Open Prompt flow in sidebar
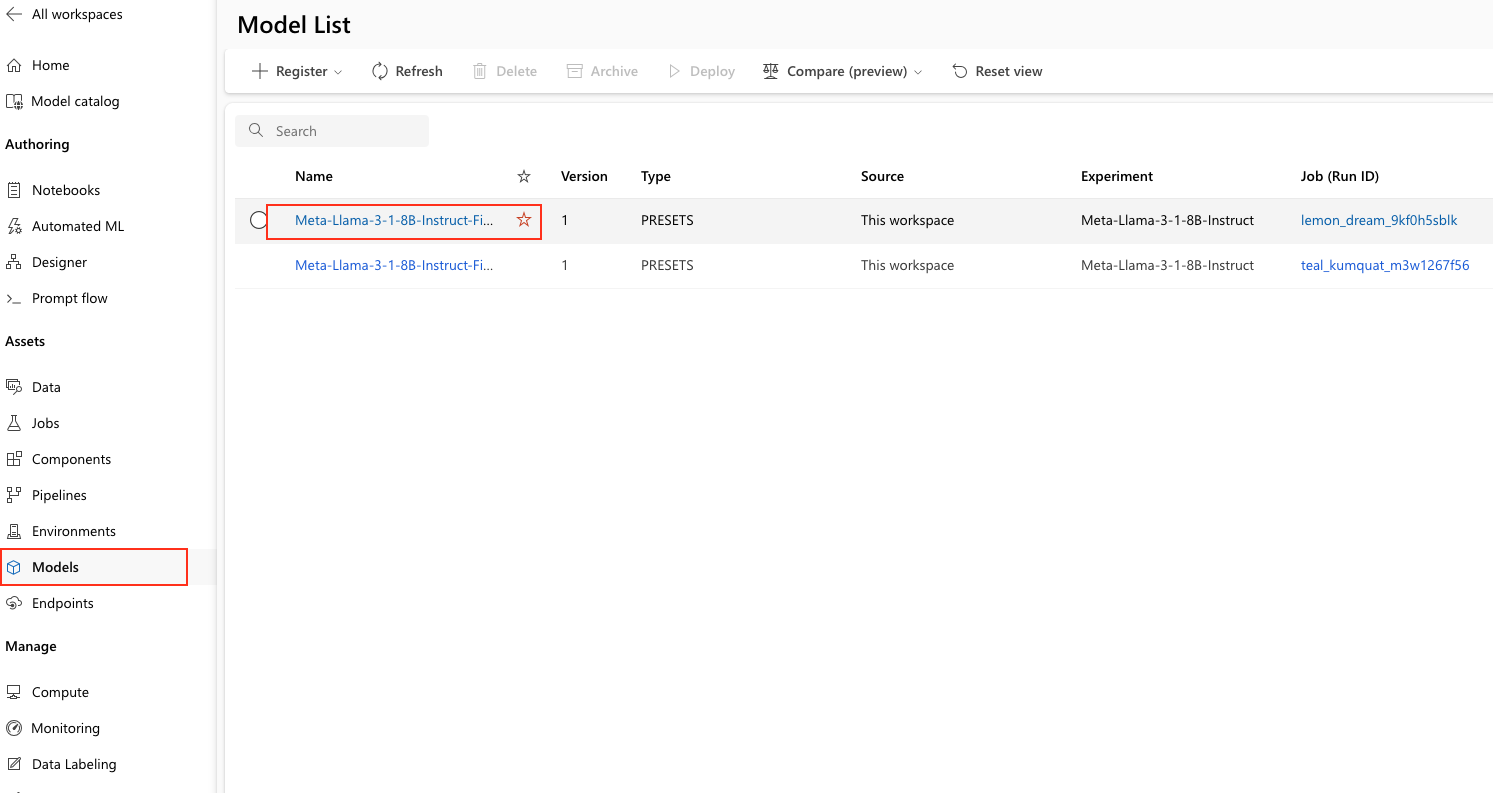This screenshot has height=793, width=1493. point(69,298)
